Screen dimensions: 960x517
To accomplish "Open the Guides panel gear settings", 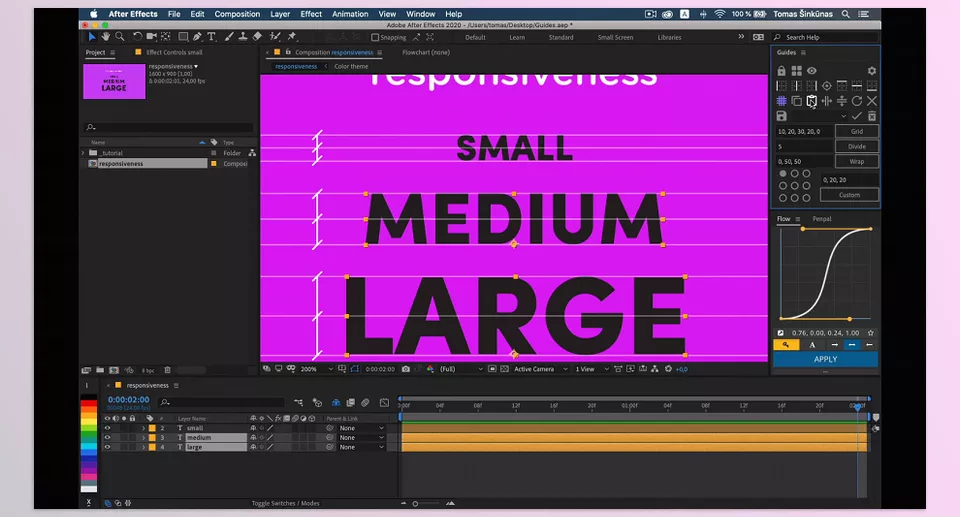I will (872, 71).
